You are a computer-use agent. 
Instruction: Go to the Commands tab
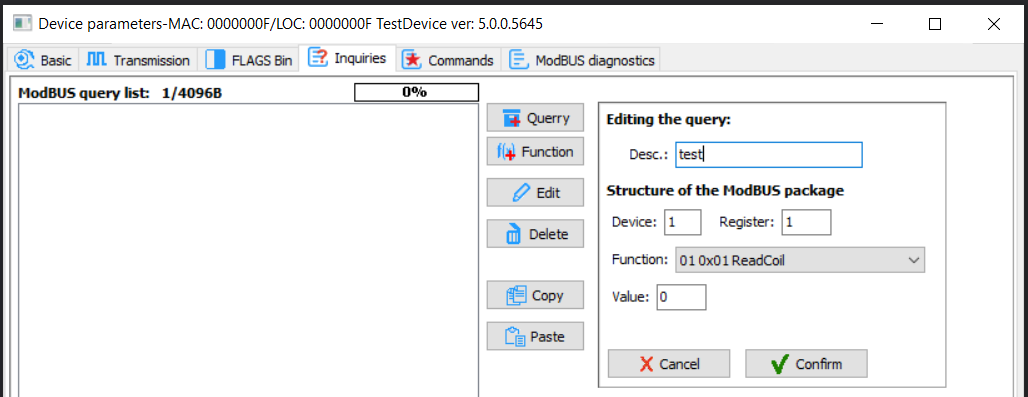point(448,60)
